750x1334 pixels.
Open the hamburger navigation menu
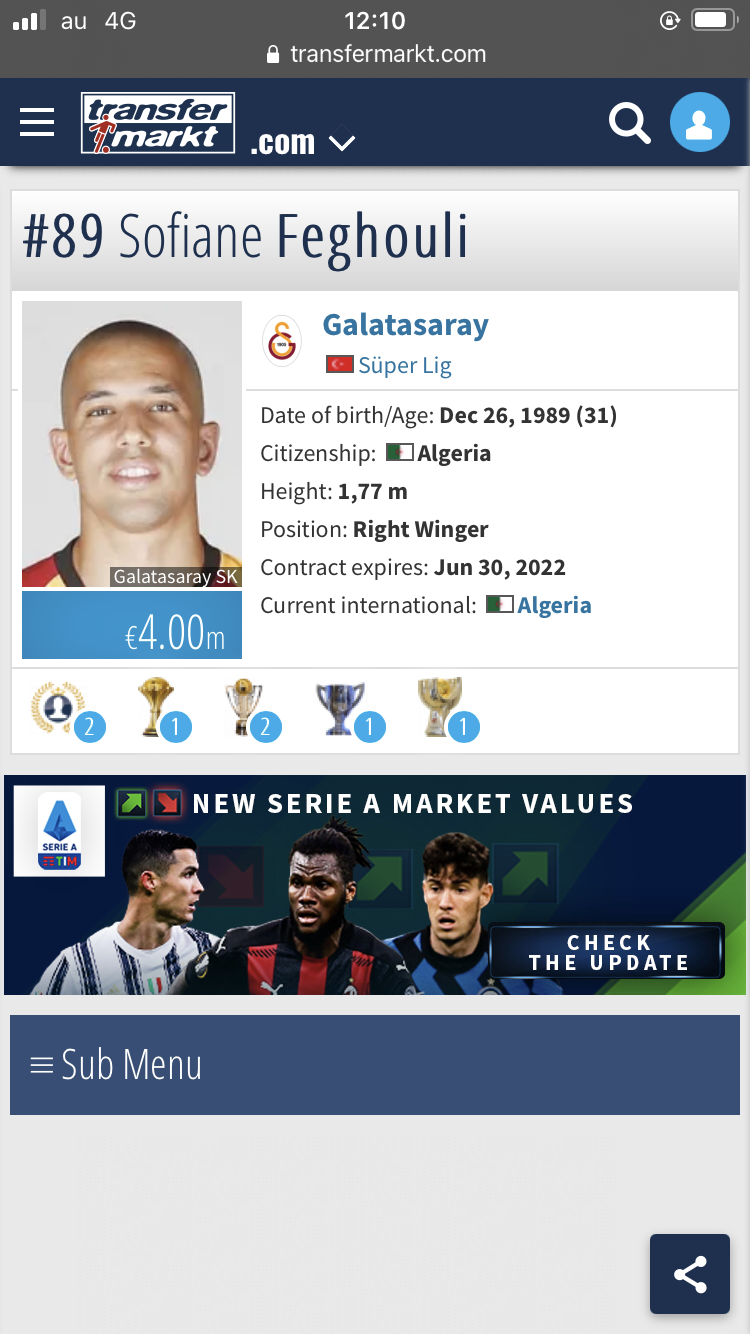pyautogui.click(x=37, y=123)
